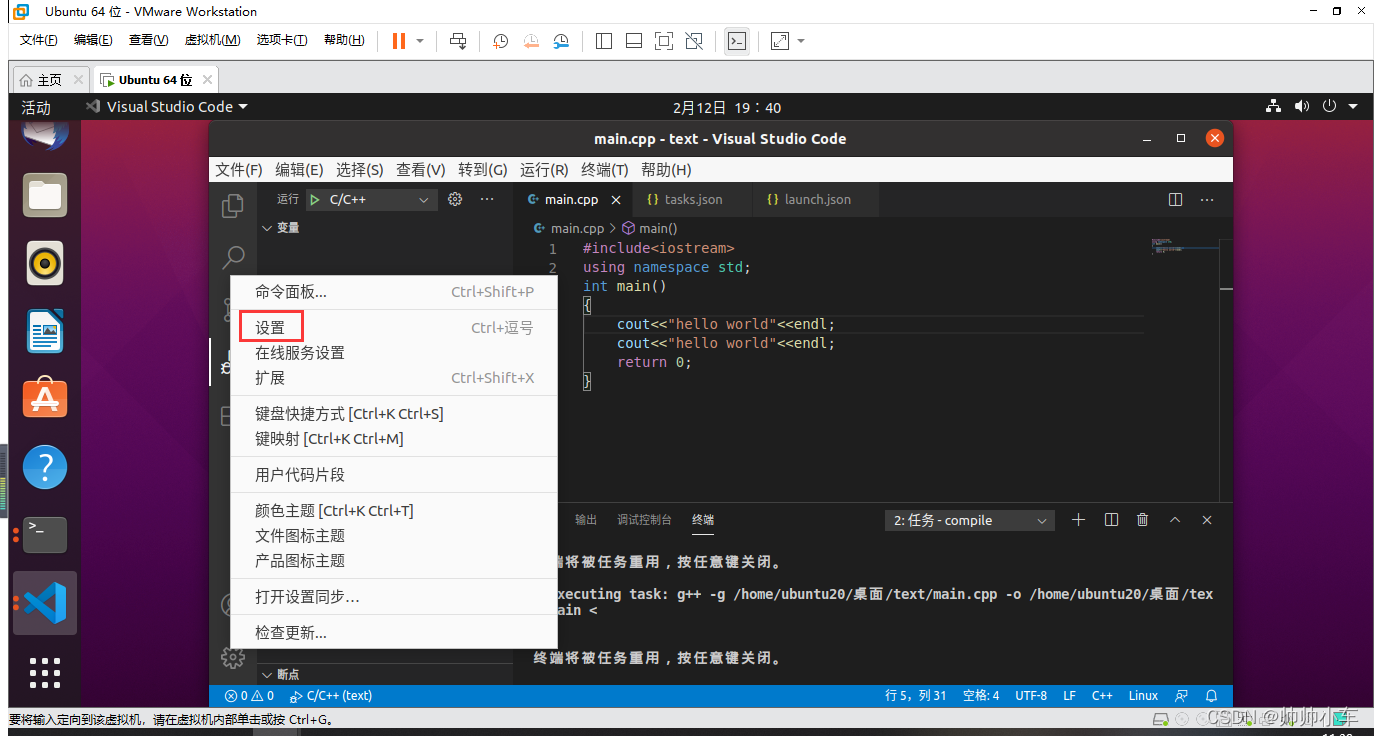
Task: Click the VMware stretch guest icon
Action: click(x=780, y=41)
